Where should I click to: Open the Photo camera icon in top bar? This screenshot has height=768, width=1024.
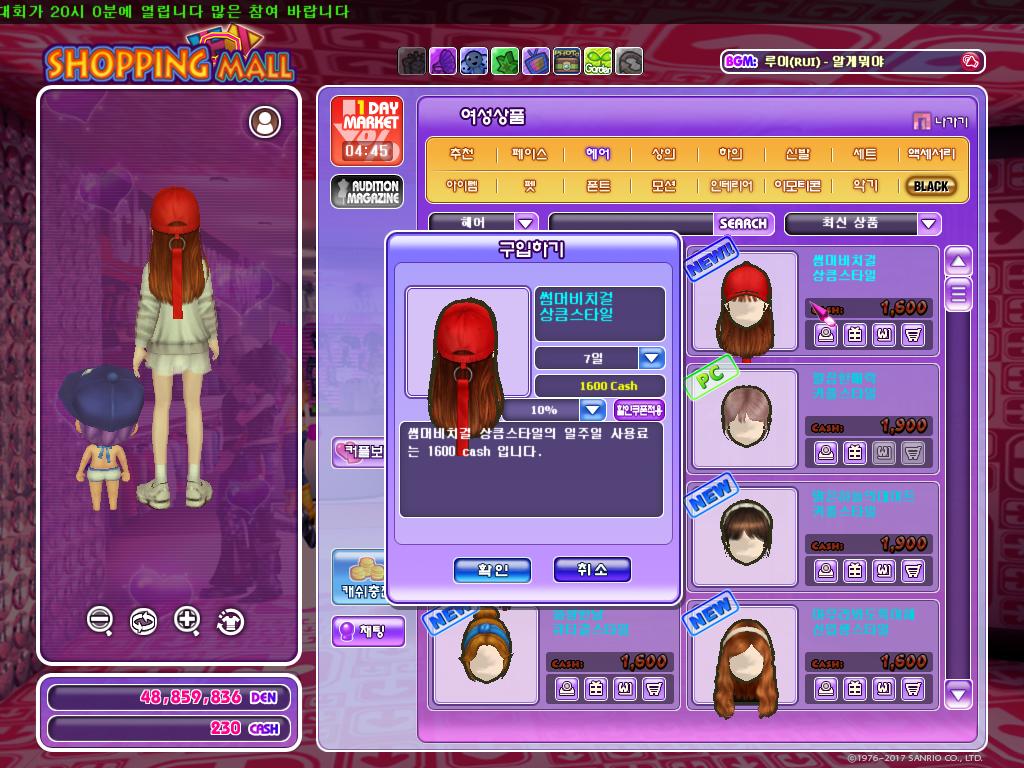pos(567,61)
